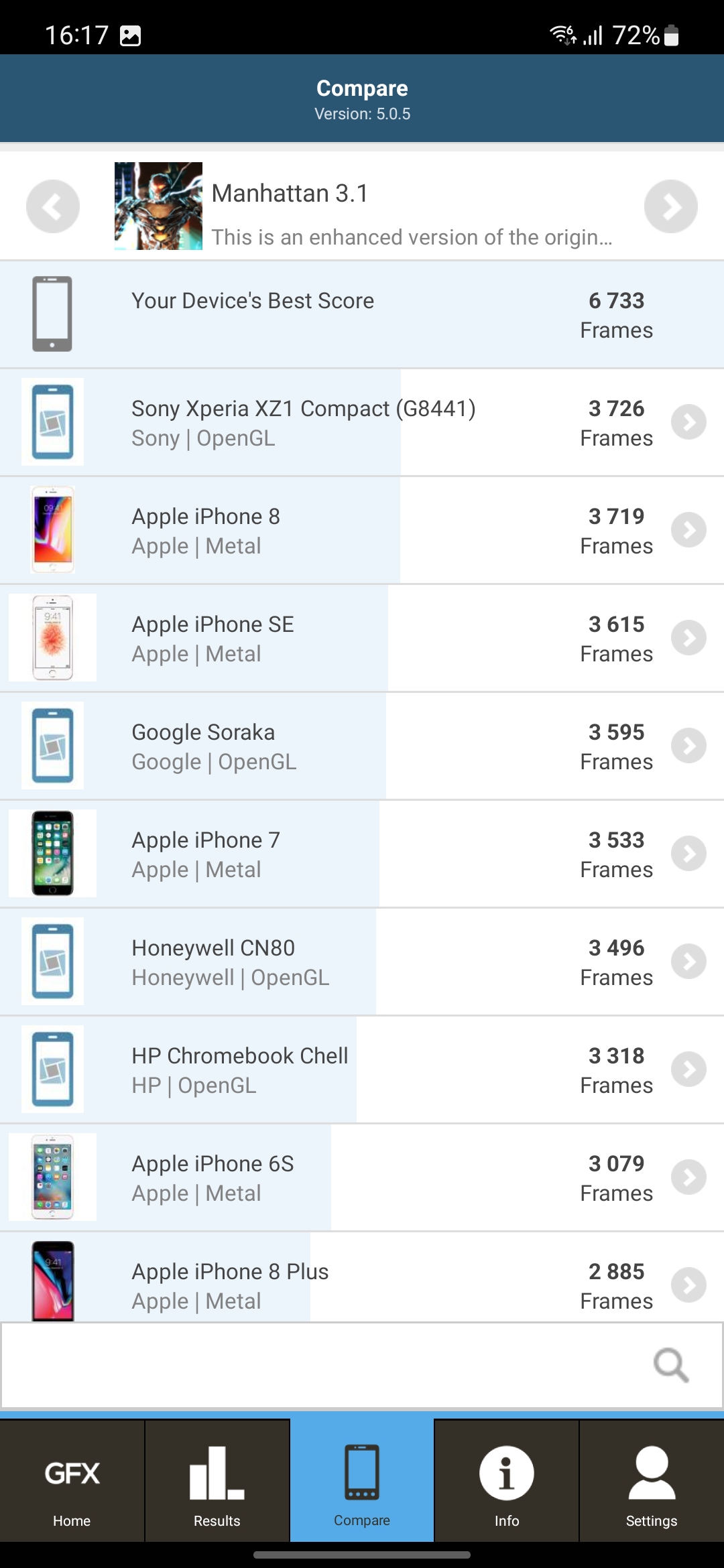Switch to the Results tab
The image size is (724, 1568).
[x=217, y=1482]
